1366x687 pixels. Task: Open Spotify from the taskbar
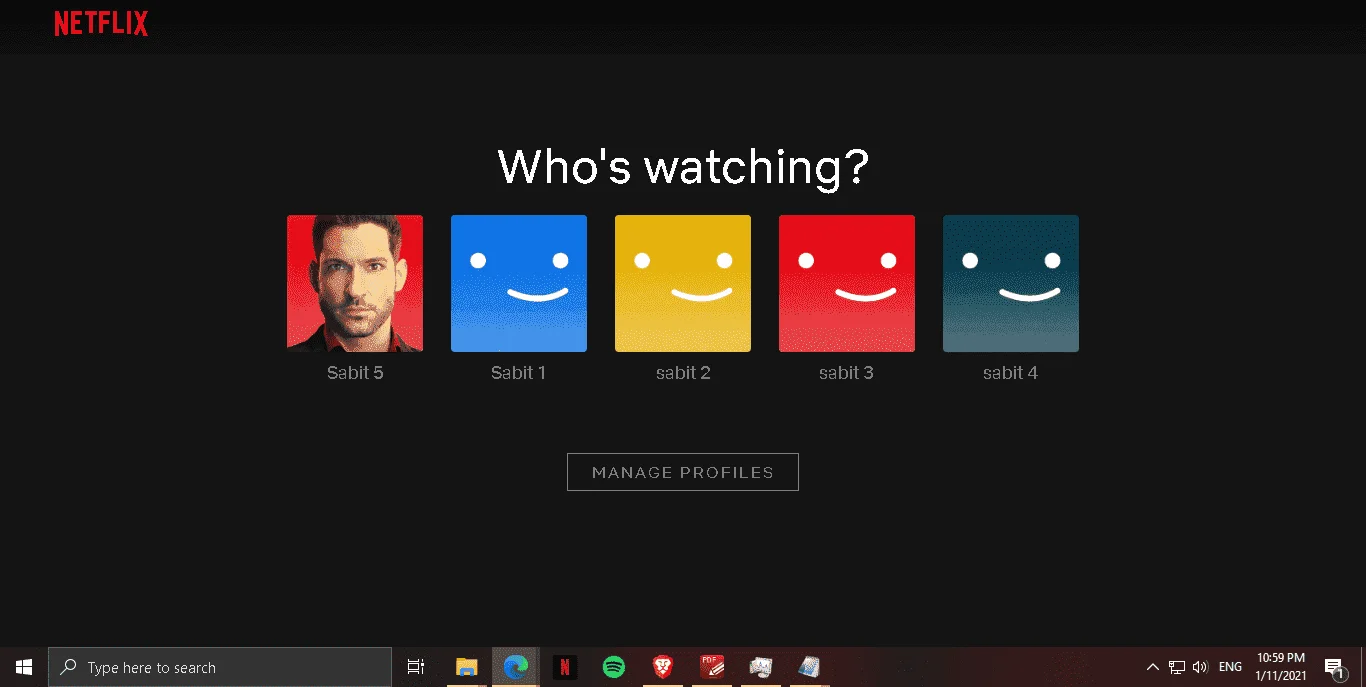614,667
